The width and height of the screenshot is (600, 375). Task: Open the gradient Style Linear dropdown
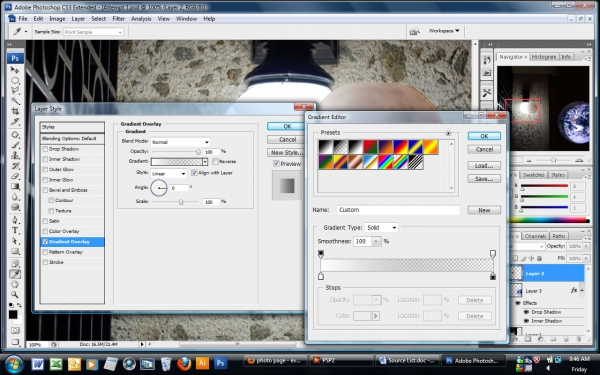[x=168, y=174]
